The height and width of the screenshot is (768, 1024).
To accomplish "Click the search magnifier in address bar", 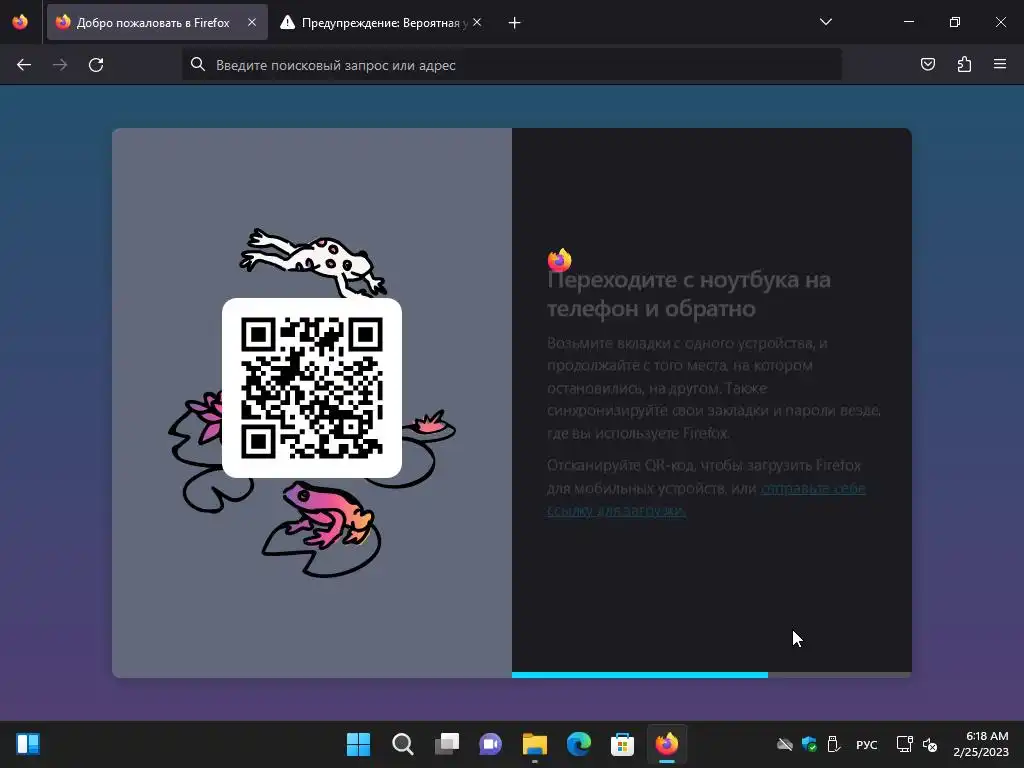I will (198, 64).
